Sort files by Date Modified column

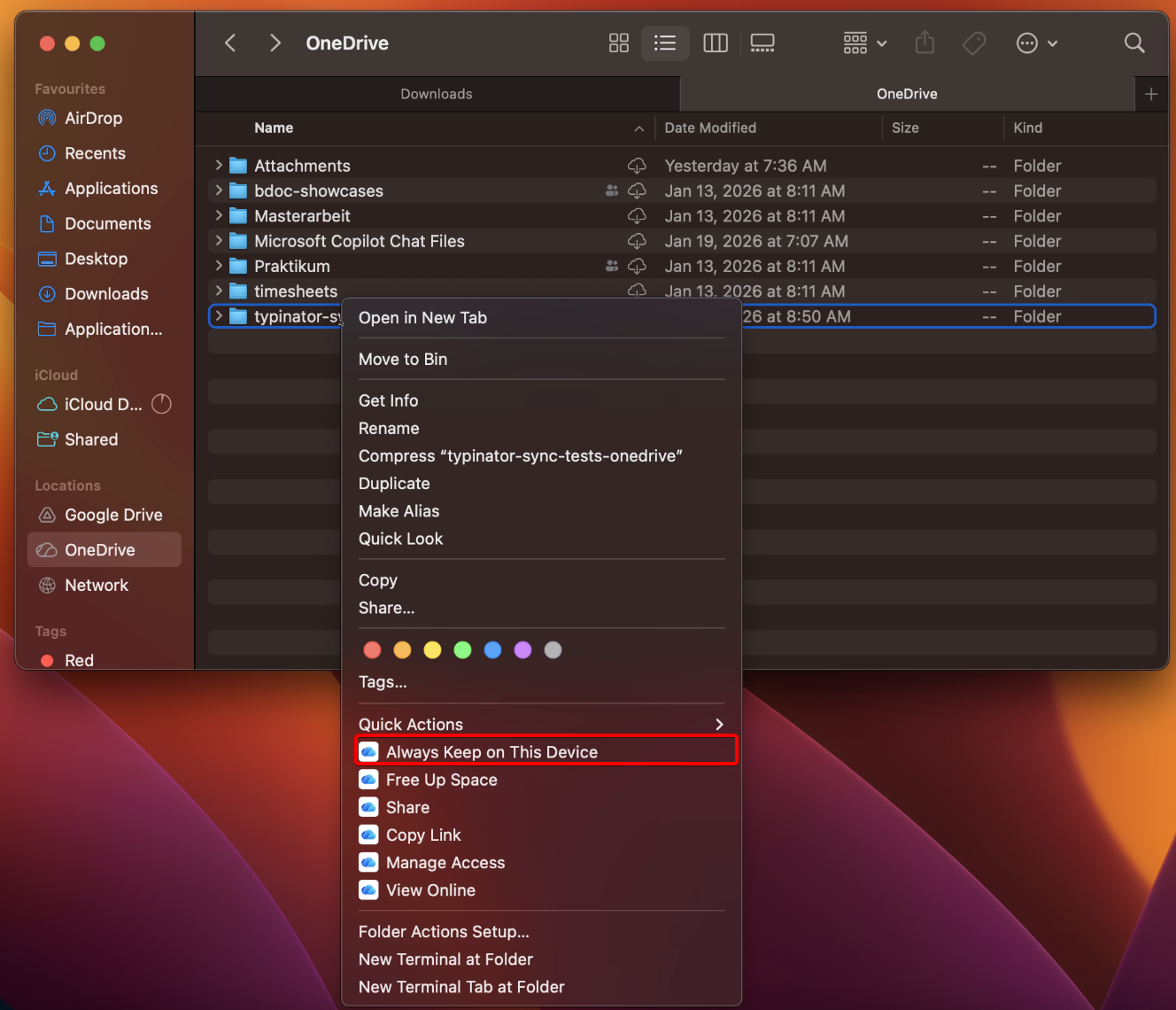710,128
